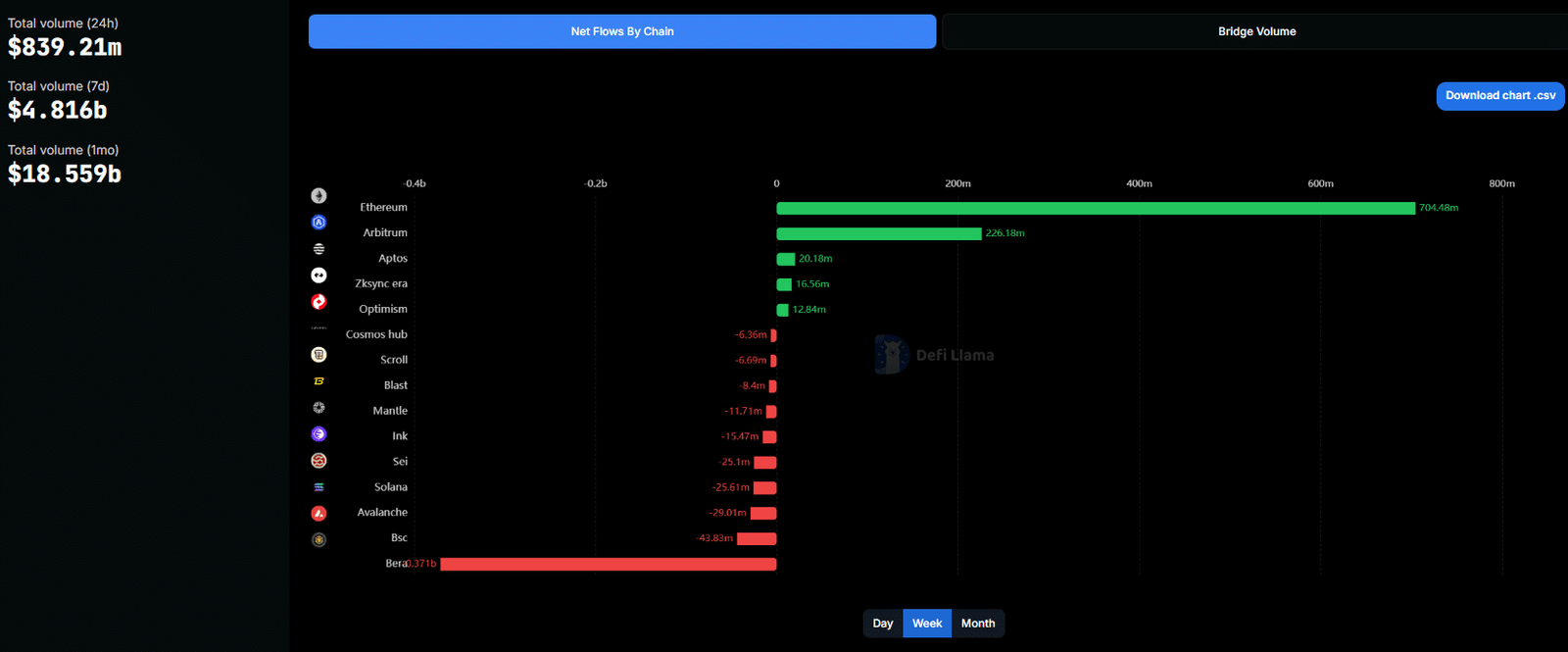Select the striped Aptos chain icon
Viewport: 1568px width, 652px height.
(318, 249)
